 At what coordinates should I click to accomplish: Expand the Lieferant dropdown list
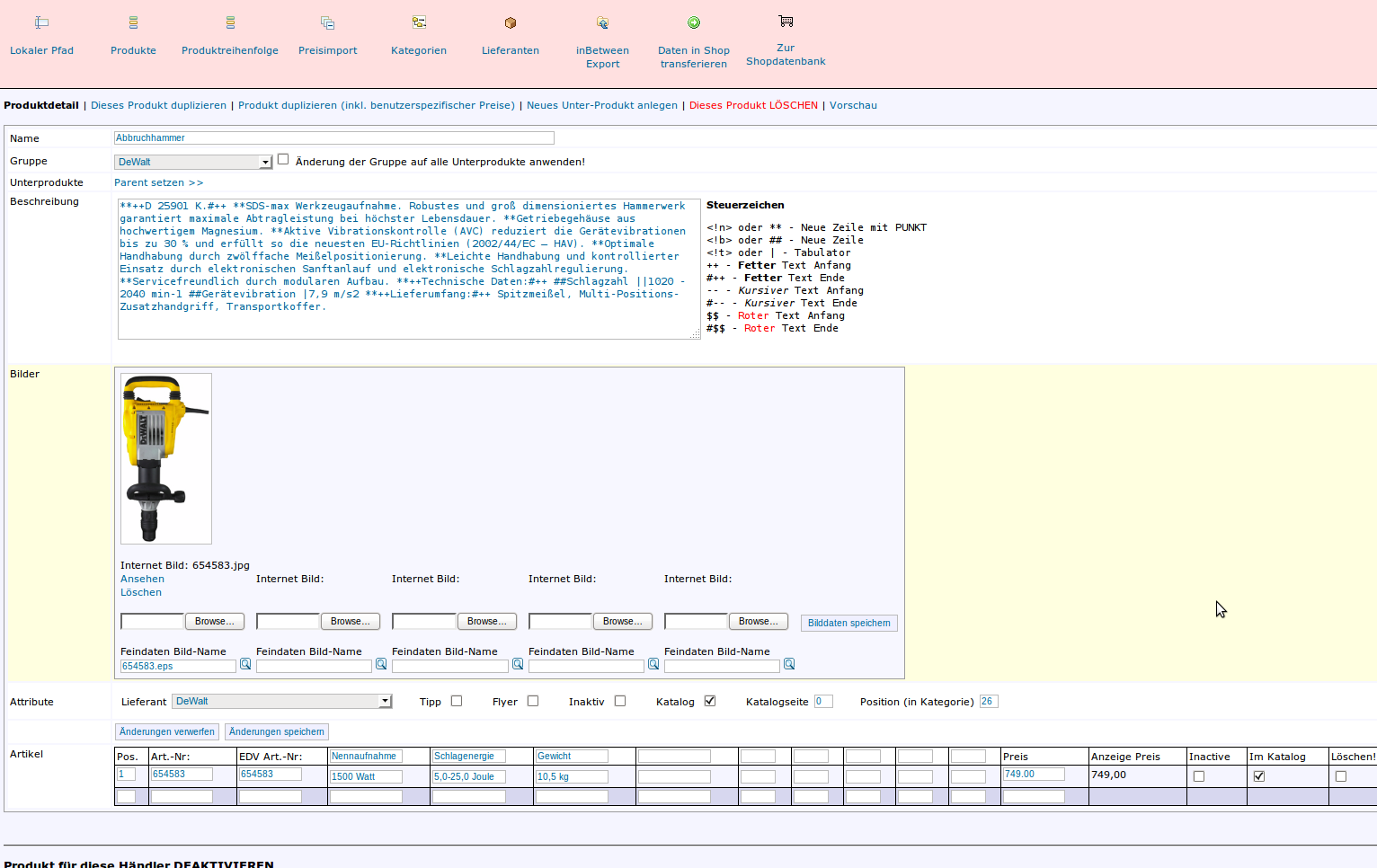[385, 702]
